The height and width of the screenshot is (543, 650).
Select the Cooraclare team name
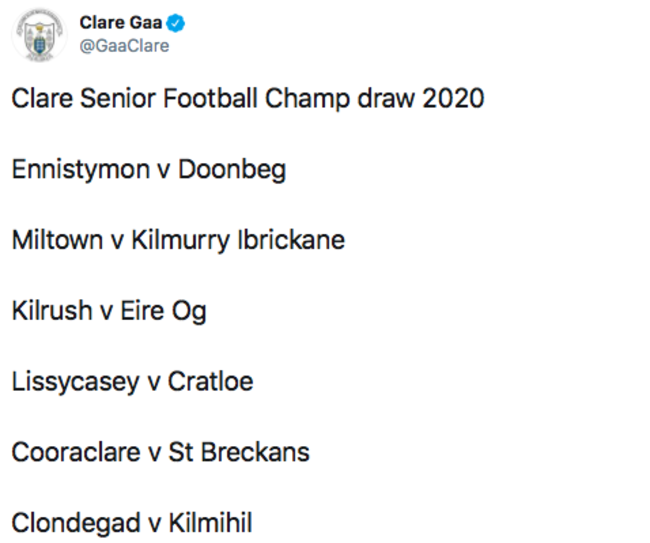point(76,452)
